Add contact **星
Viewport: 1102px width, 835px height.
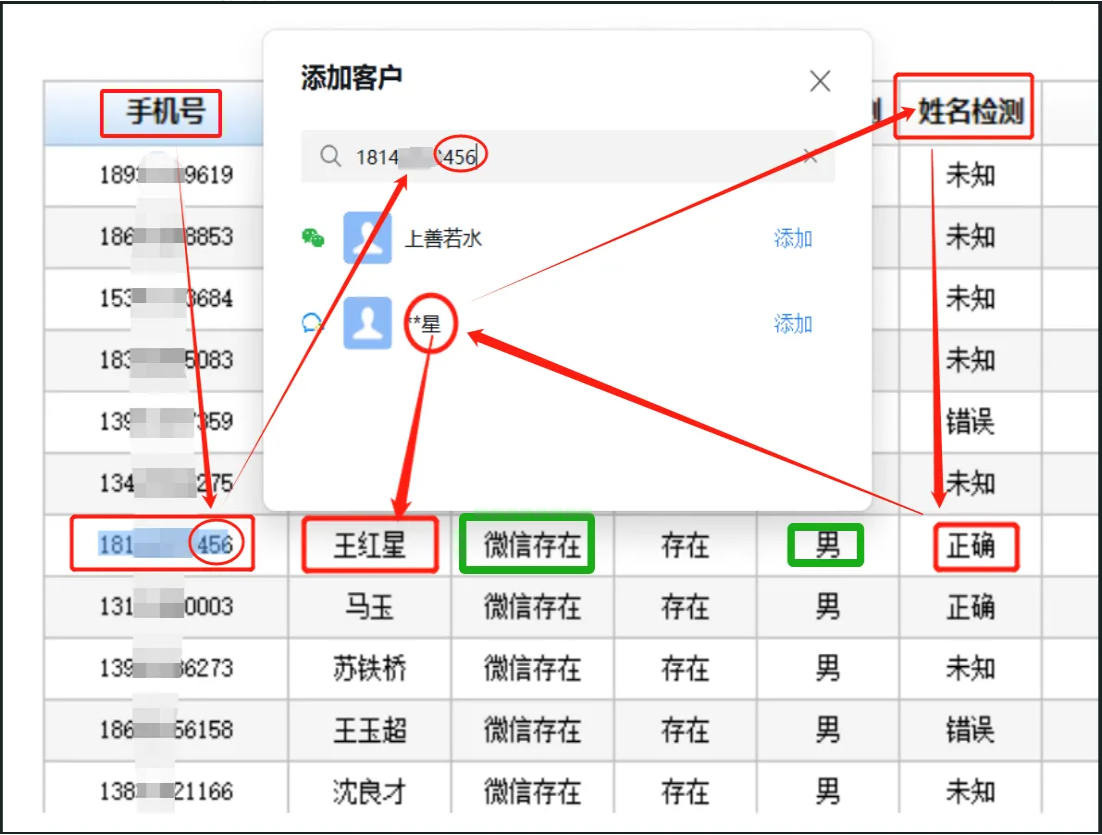pos(793,324)
